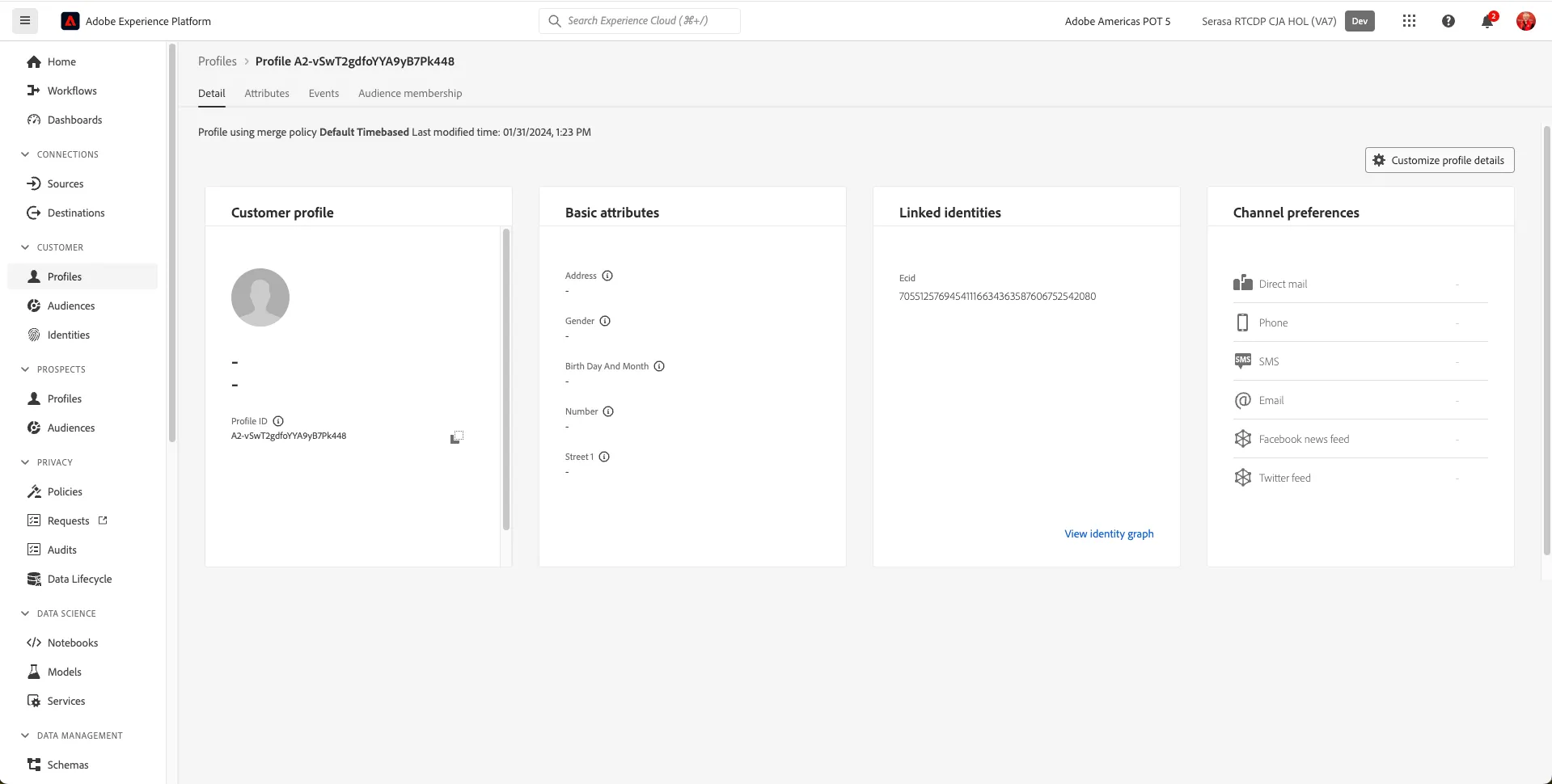Screen dimensions: 1552x784
Task: Click the Facebook news feed icon
Action: pyautogui.click(x=1243, y=439)
